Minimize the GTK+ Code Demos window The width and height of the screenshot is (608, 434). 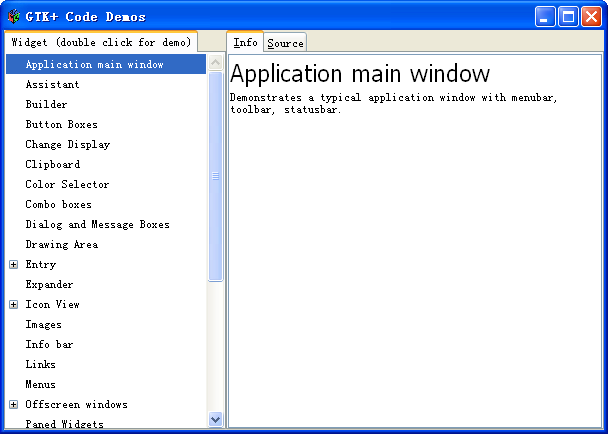click(x=545, y=17)
